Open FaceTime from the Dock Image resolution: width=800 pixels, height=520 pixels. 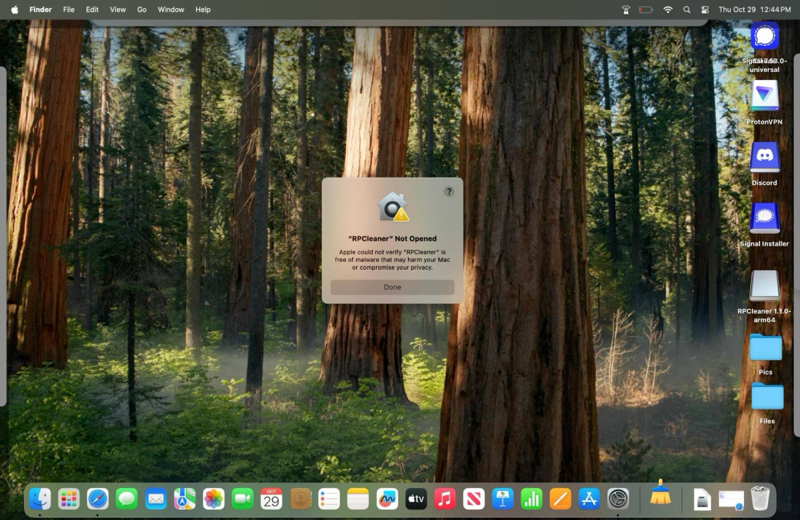coord(242,499)
